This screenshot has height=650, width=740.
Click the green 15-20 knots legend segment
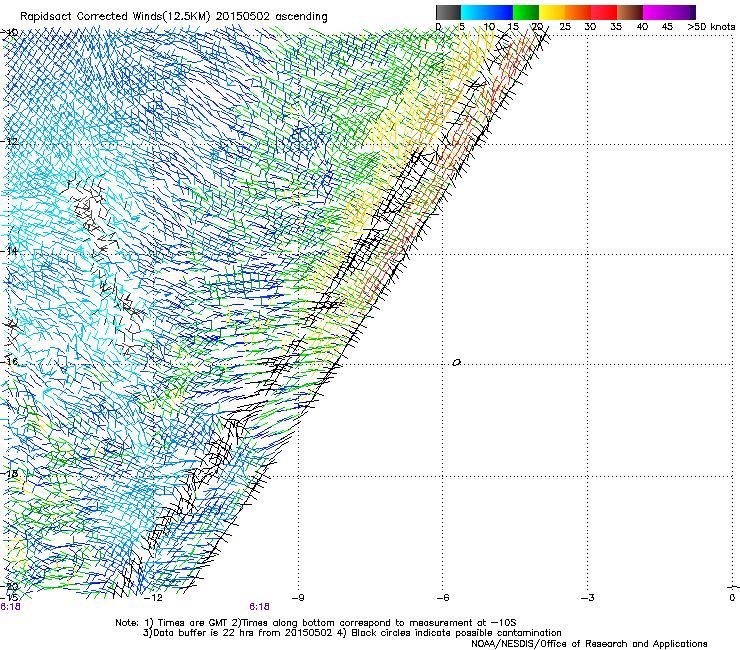click(x=526, y=12)
